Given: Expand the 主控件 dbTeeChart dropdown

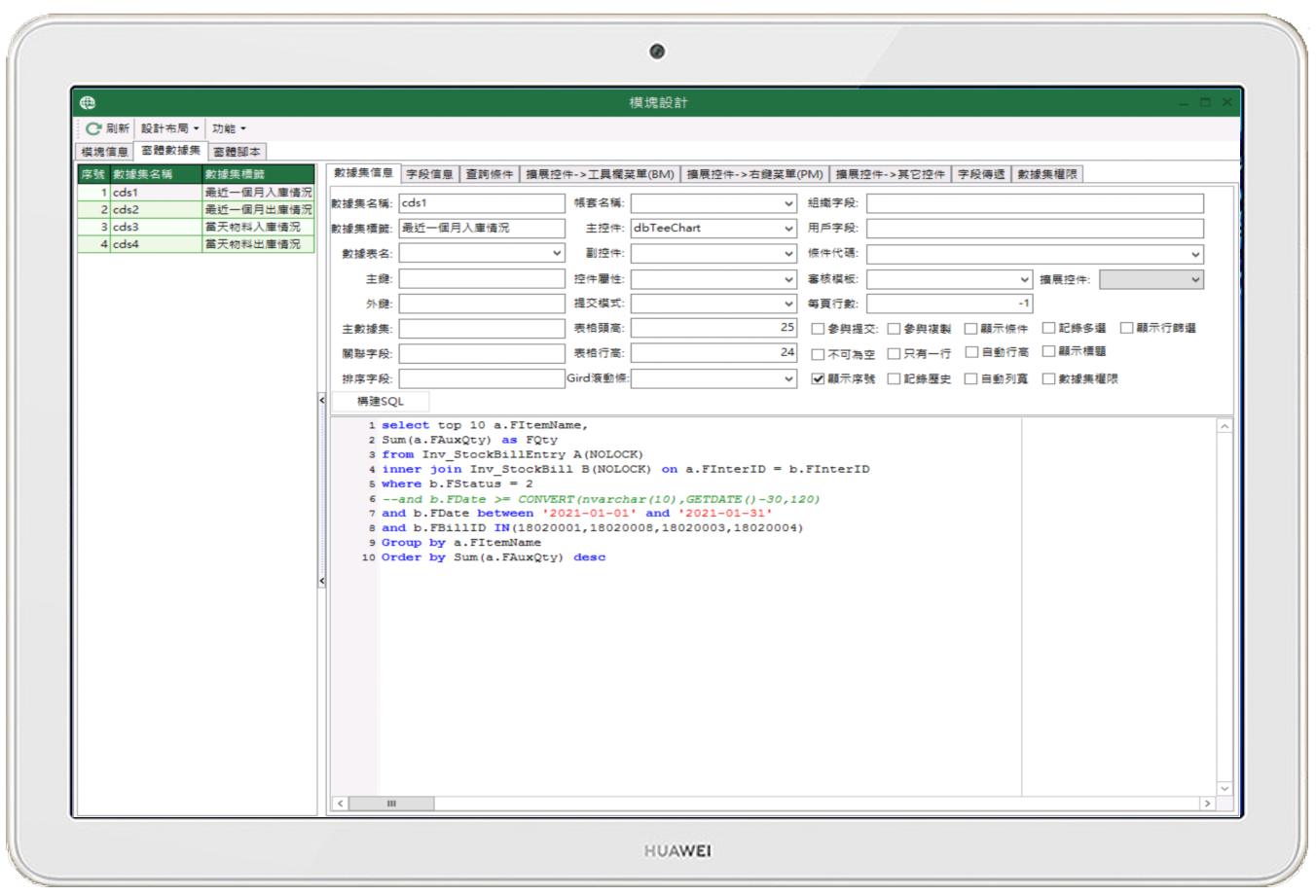Looking at the screenshot, I should 788,228.
